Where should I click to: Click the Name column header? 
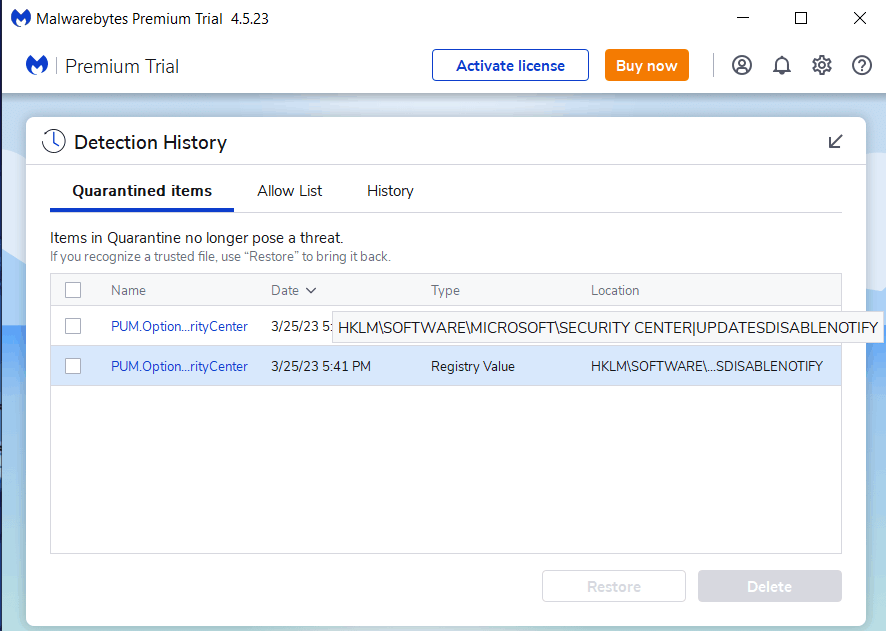pyautogui.click(x=128, y=290)
